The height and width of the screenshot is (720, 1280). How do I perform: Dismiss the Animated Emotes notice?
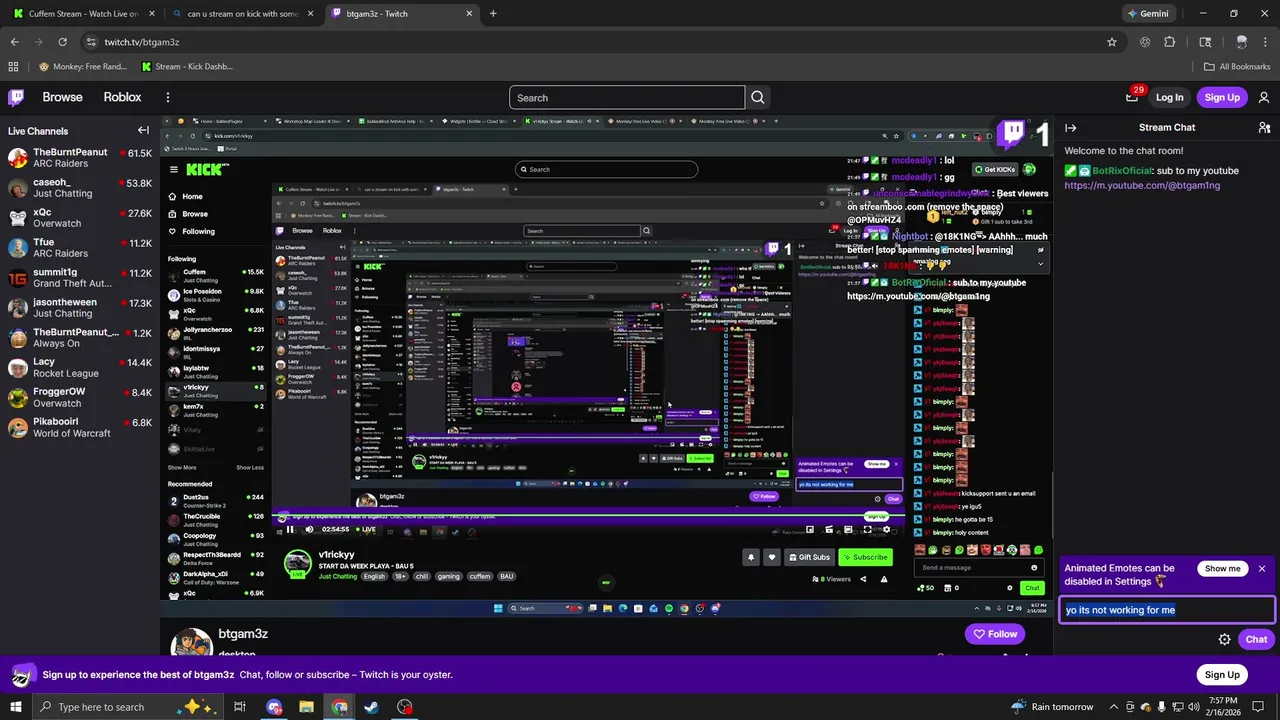point(1262,568)
